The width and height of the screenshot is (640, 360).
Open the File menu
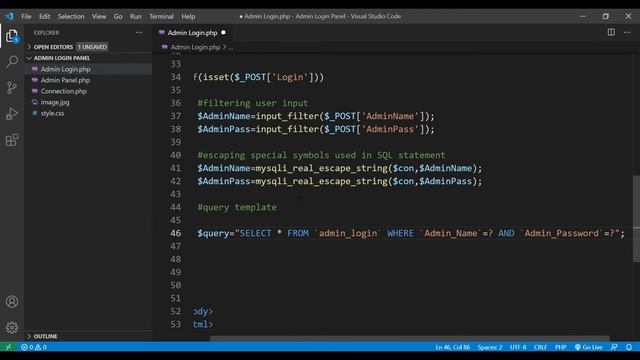coord(26,16)
